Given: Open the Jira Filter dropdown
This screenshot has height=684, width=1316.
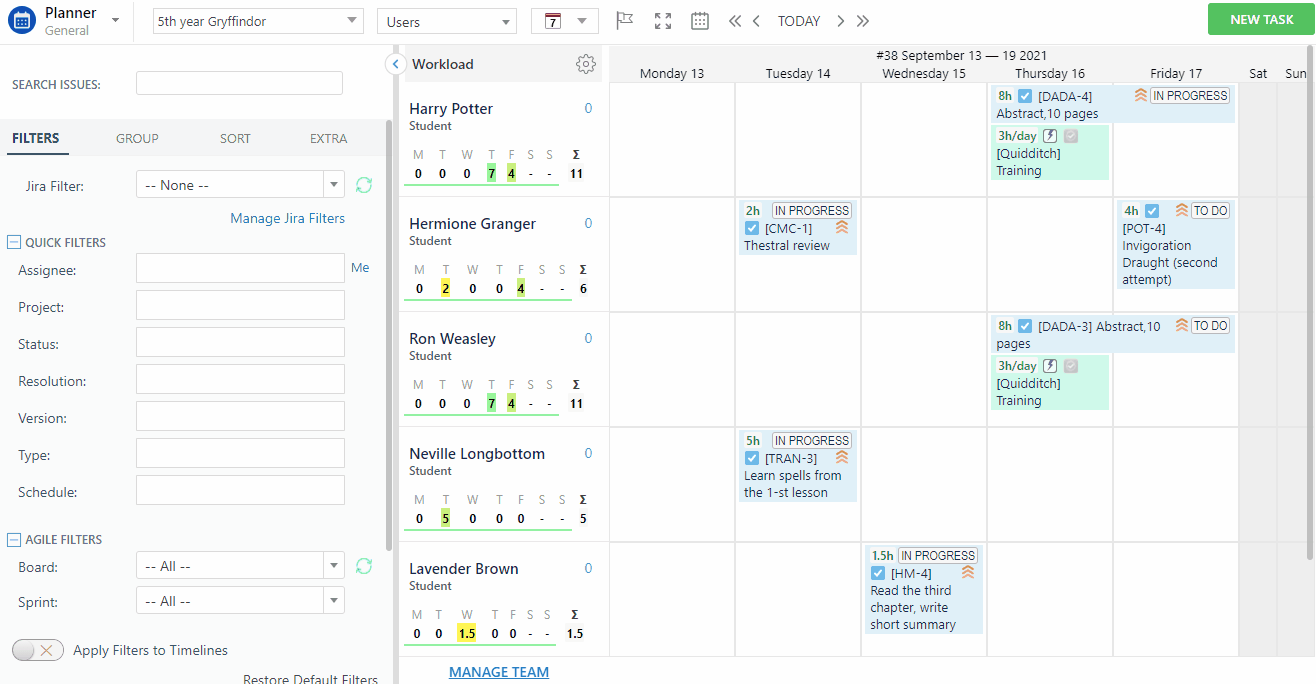Looking at the screenshot, I should [240, 185].
